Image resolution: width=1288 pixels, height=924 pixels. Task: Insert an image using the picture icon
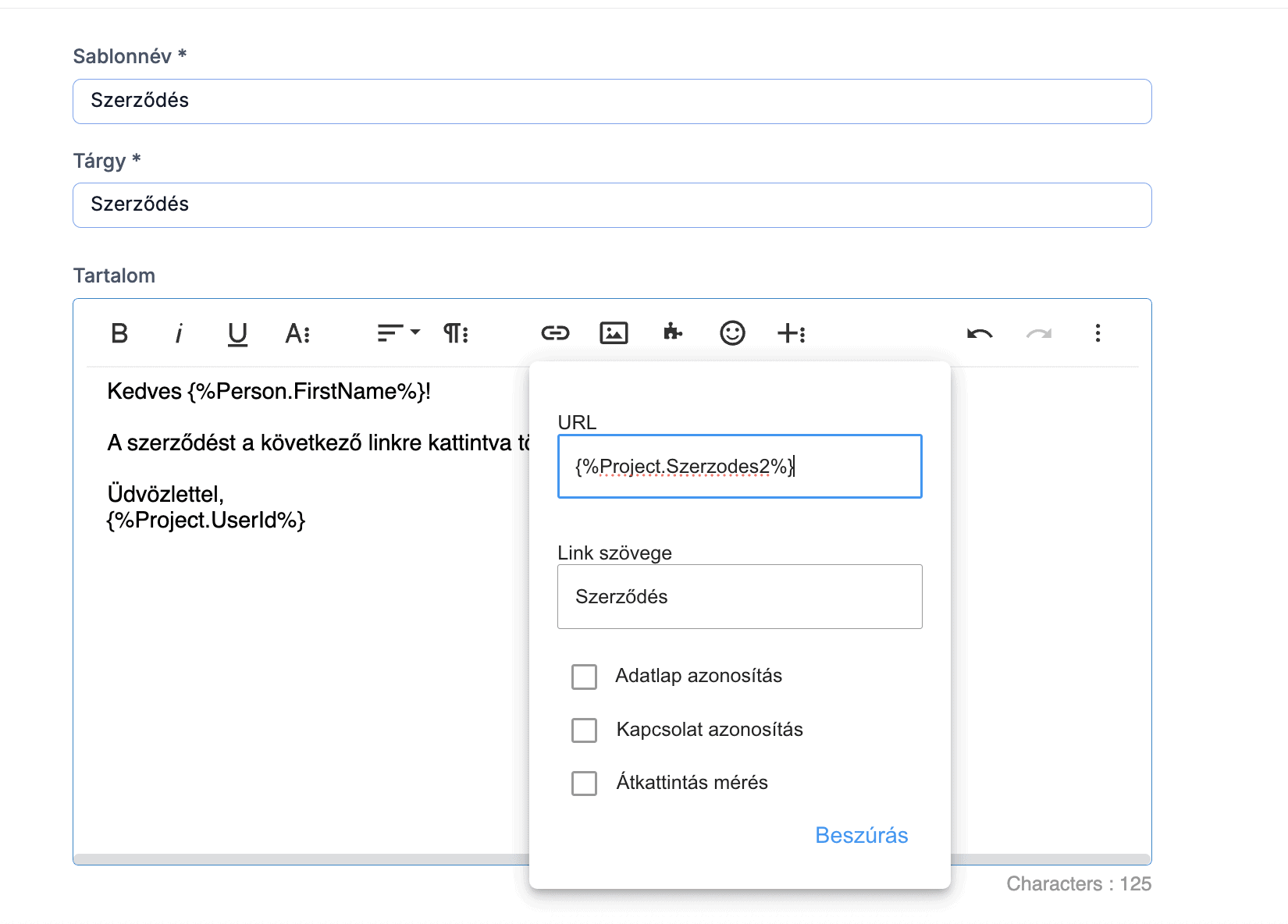point(614,333)
